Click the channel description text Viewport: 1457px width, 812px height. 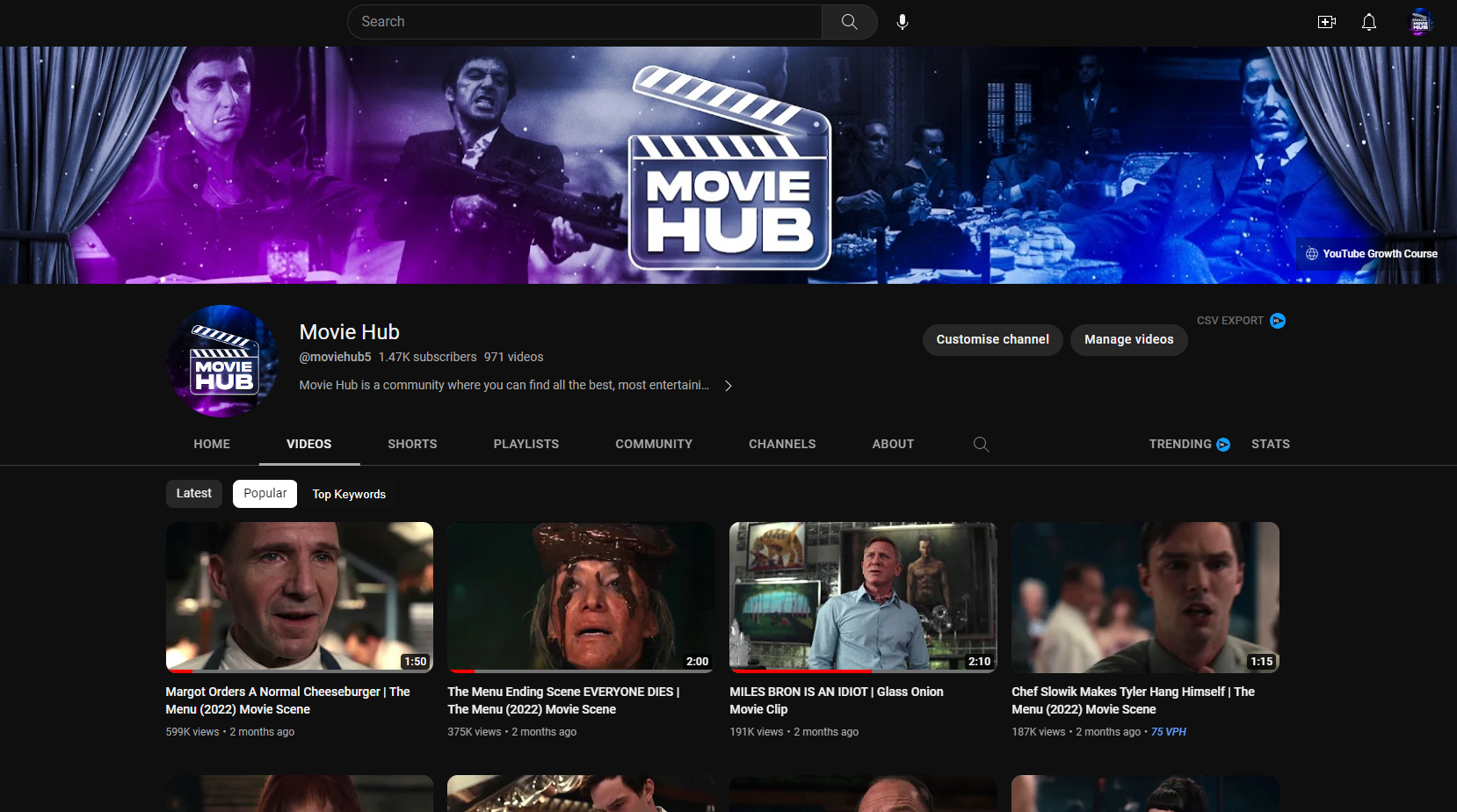pyautogui.click(x=504, y=385)
